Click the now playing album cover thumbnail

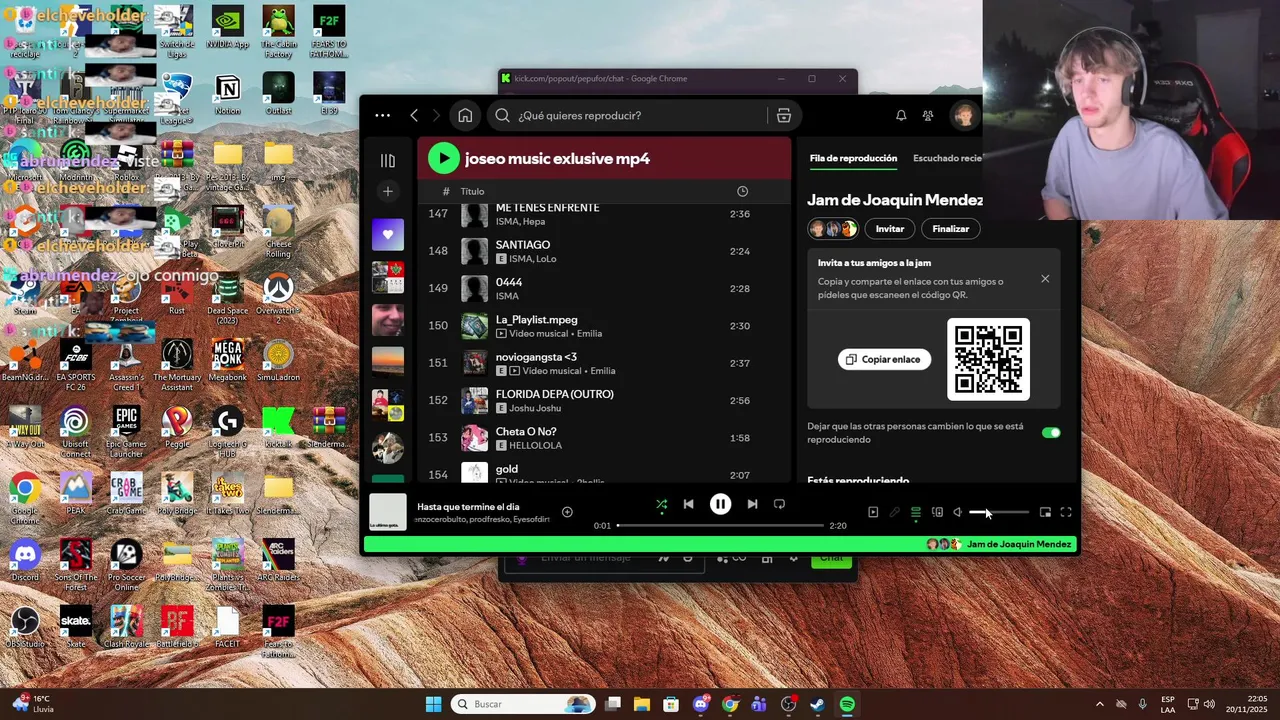pos(388,512)
